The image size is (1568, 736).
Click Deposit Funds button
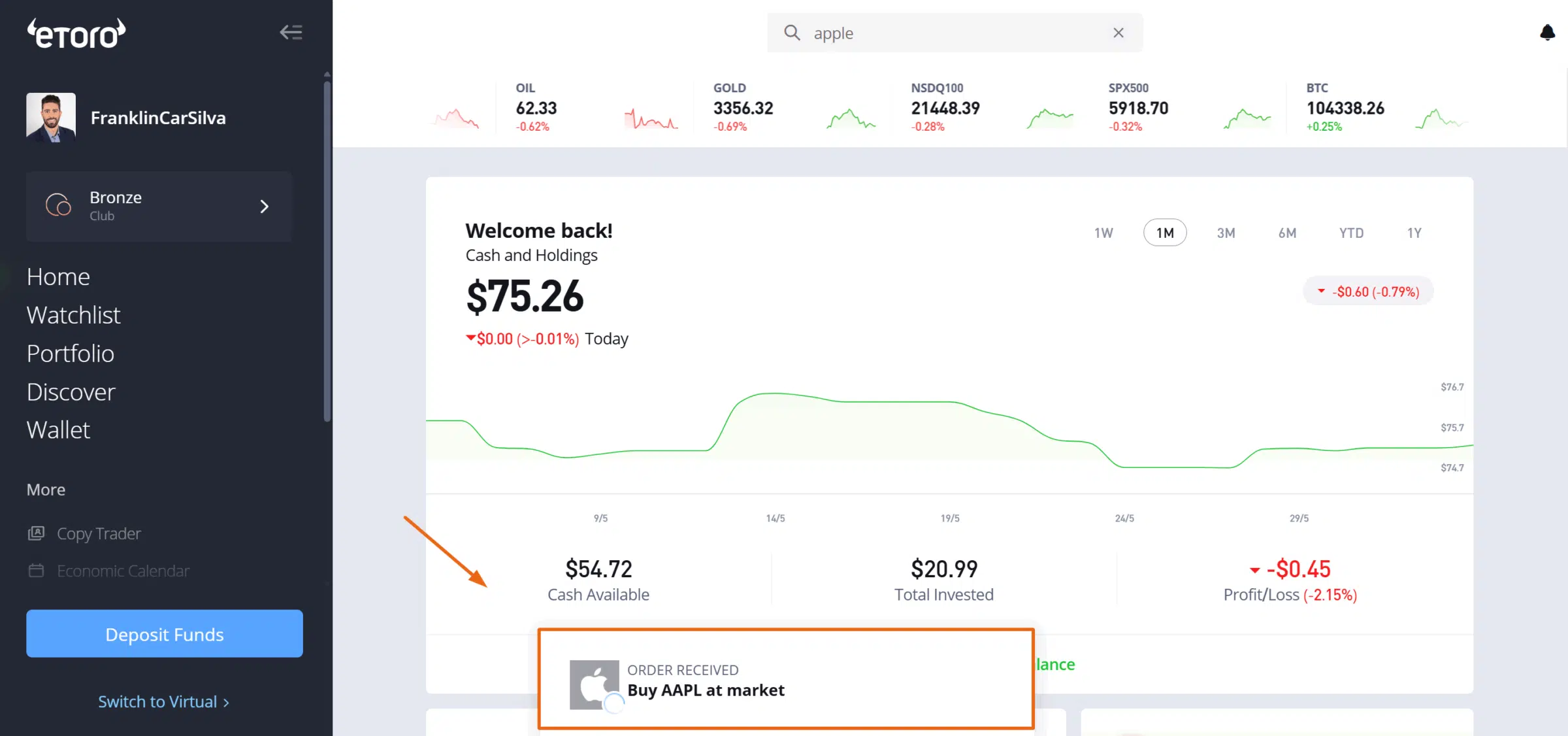tap(165, 634)
